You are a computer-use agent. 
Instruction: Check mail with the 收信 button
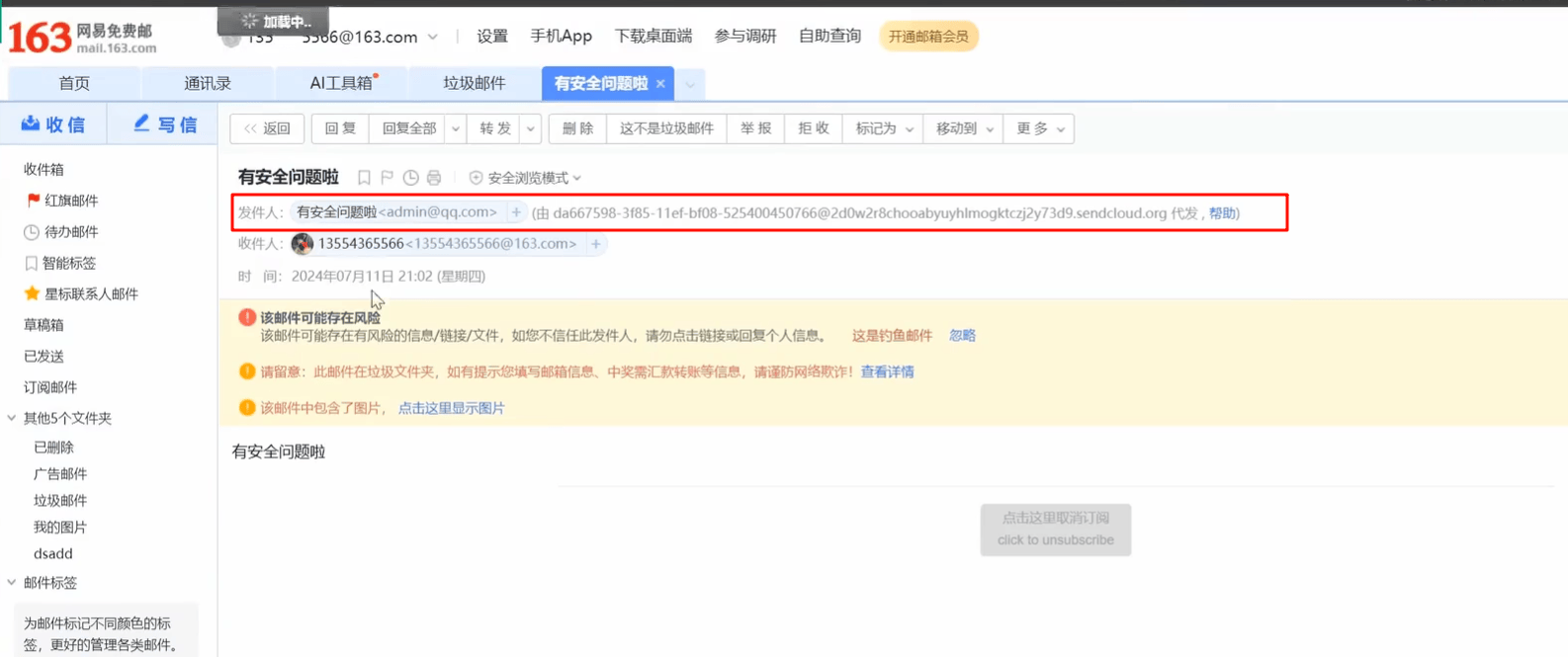[53, 124]
